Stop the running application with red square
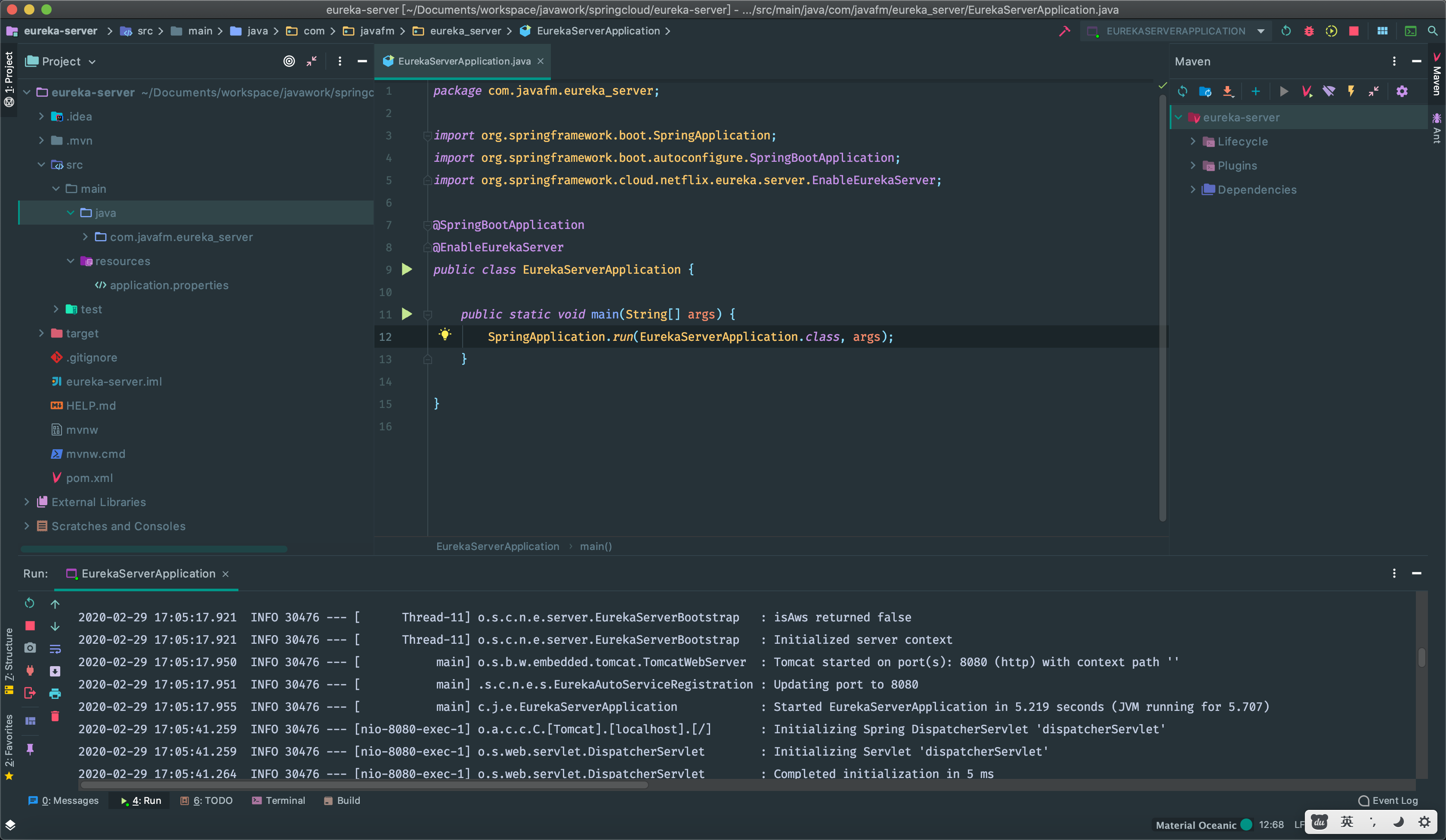The image size is (1446, 840). click(x=1354, y=31)
